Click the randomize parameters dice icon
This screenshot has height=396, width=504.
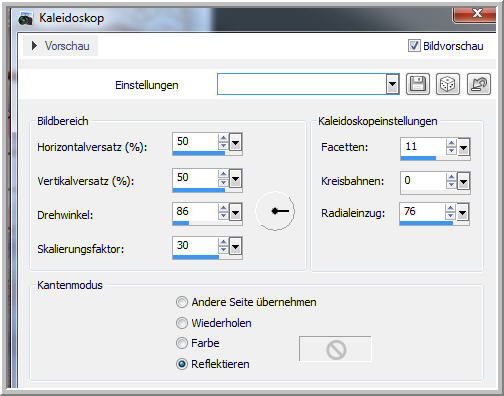pos(448,84)
